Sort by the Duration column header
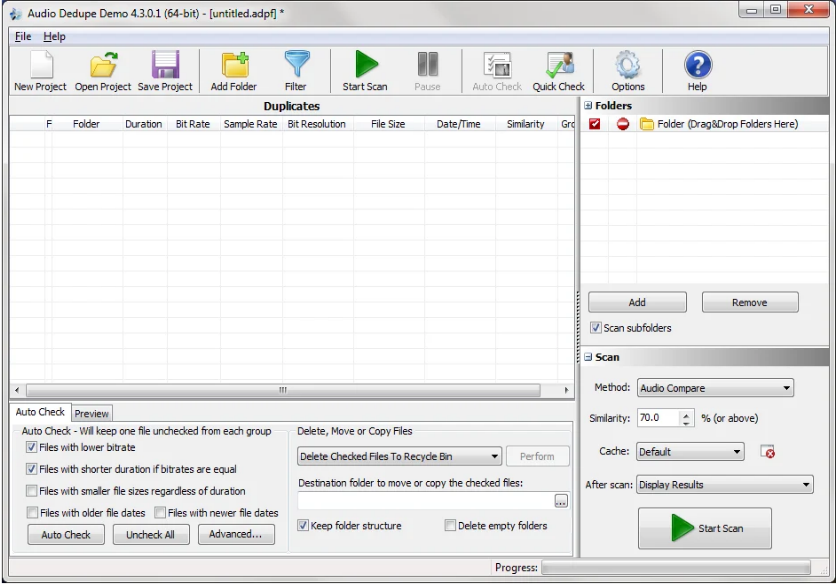This screenshot has height=584, width=836. [144, 124]
